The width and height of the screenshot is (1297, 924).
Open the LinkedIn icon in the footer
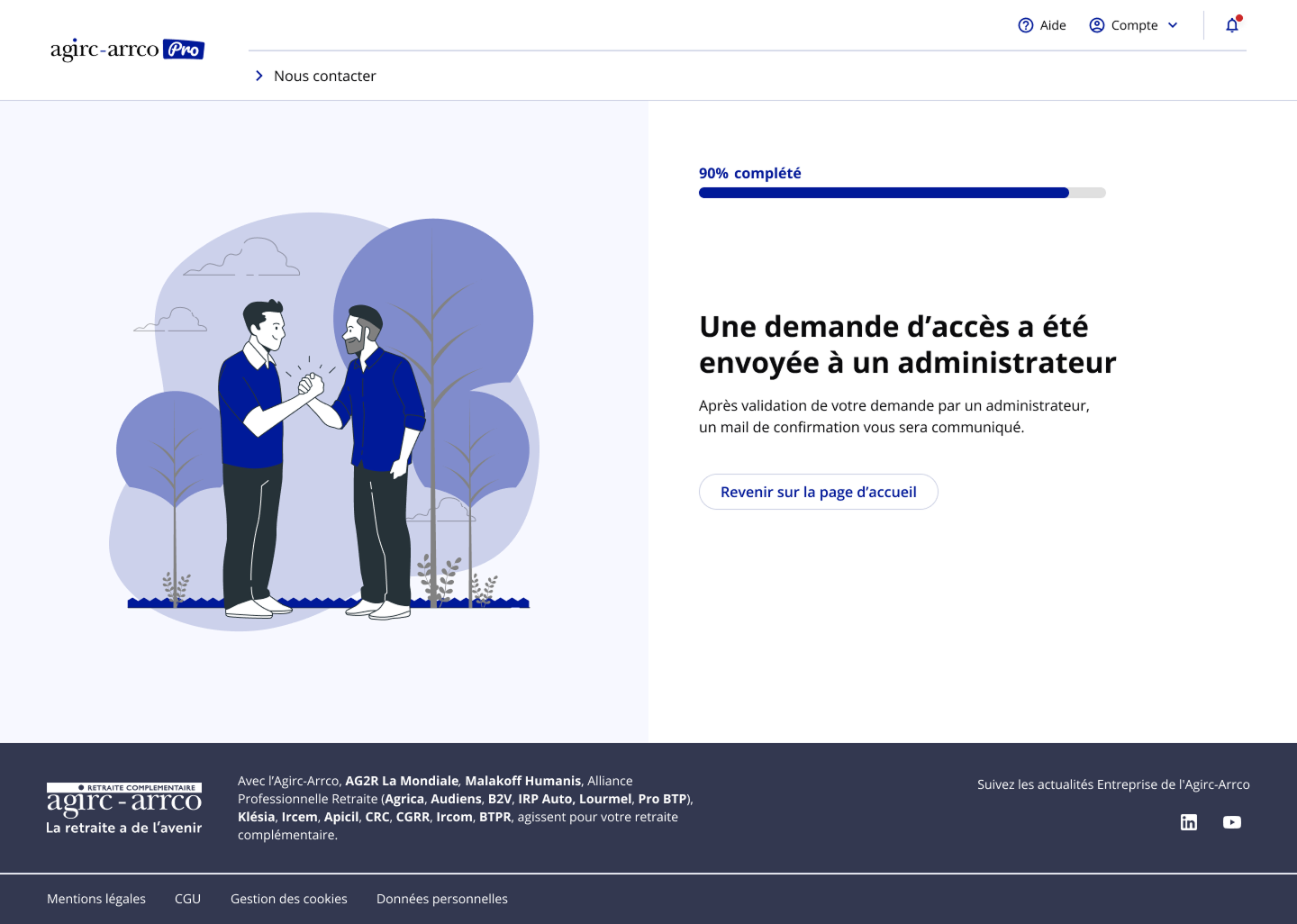(x=1189, y=822)
